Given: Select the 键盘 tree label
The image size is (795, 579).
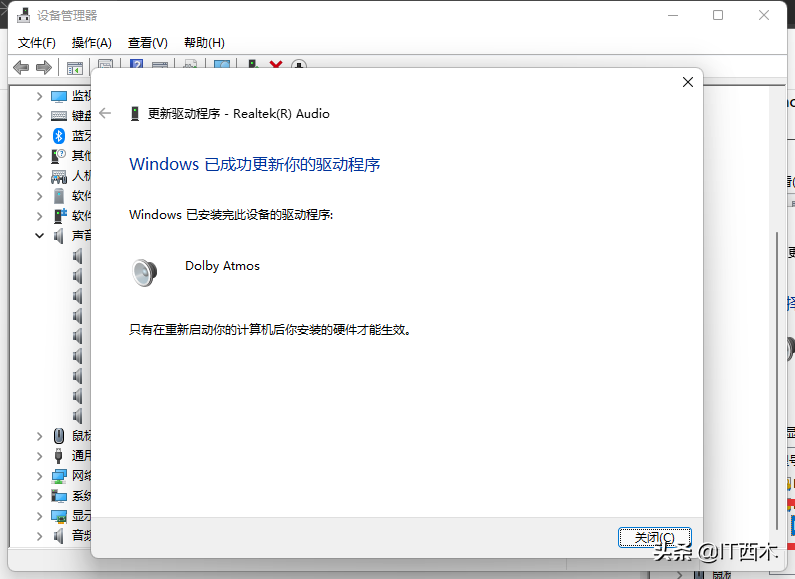Looking at the screenshot, I should point(81,116).
